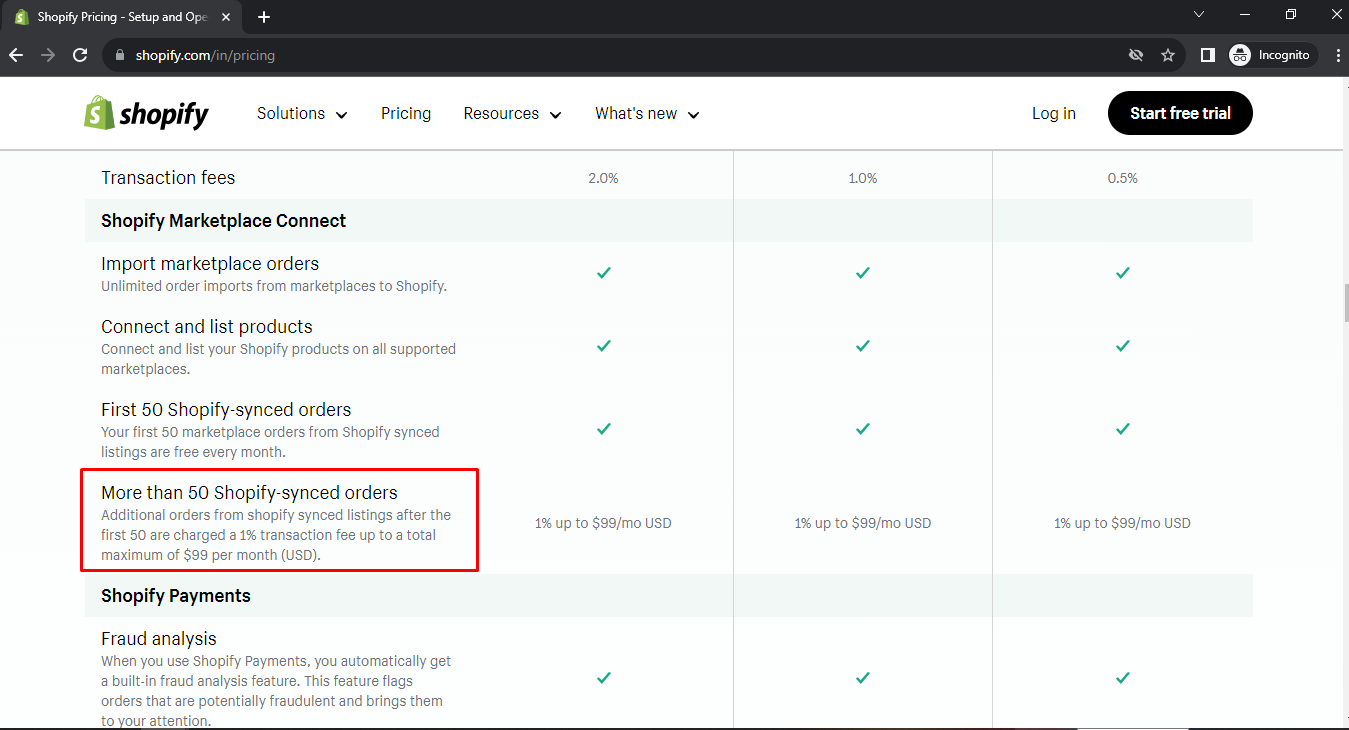This screenshot has width=1349, height=730.
Task: Click first plan checkmark for Import marketplace orders
Action: tap(603, 272)
